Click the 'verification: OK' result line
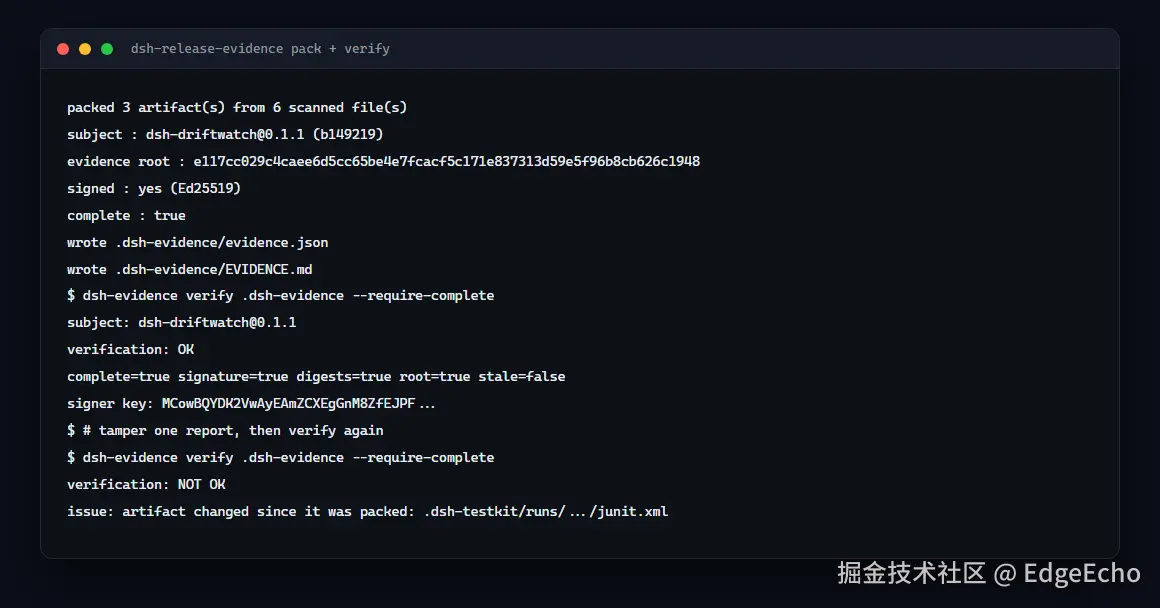Screen dimensions: 1160x608 tap(130, 349)
